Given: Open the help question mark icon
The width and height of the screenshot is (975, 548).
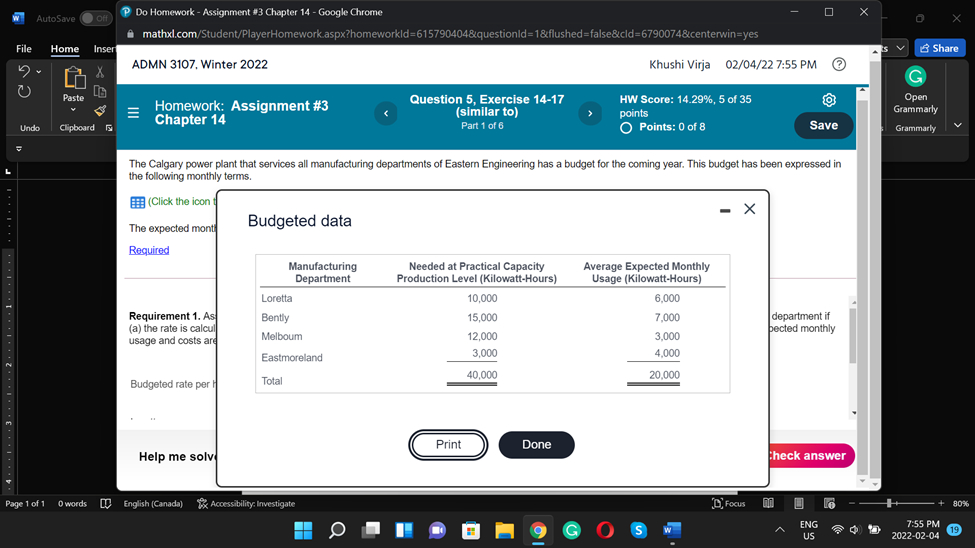Looking at the screenshot, I should click(839, 64).
